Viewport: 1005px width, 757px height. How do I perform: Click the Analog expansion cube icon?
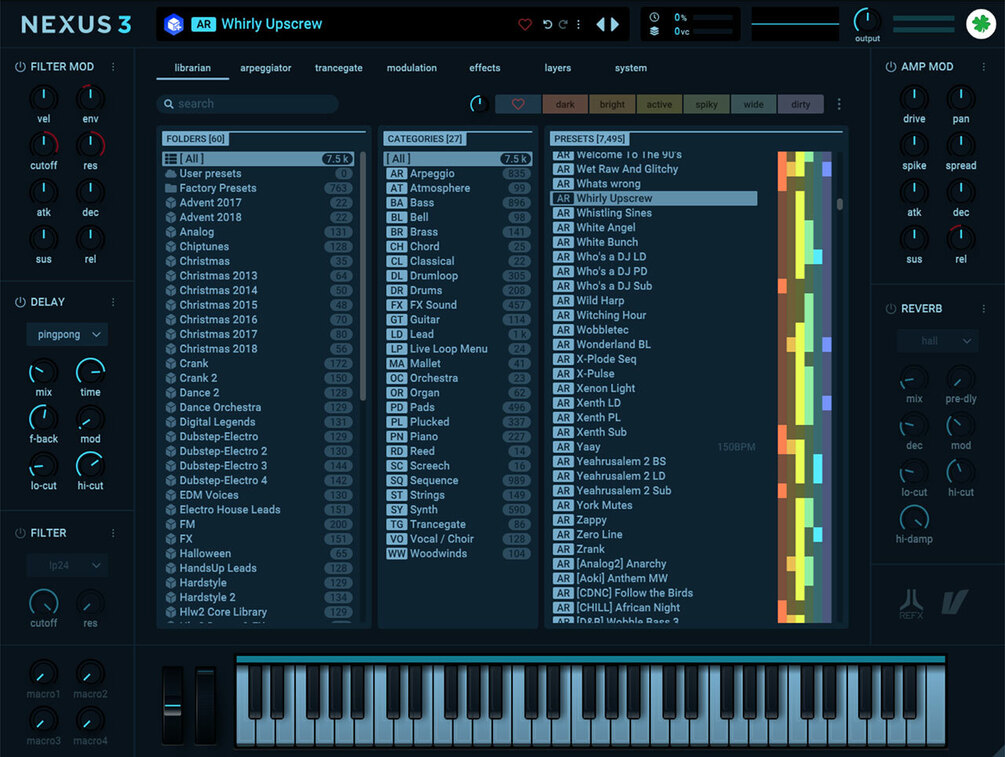[x=170, y=232]
